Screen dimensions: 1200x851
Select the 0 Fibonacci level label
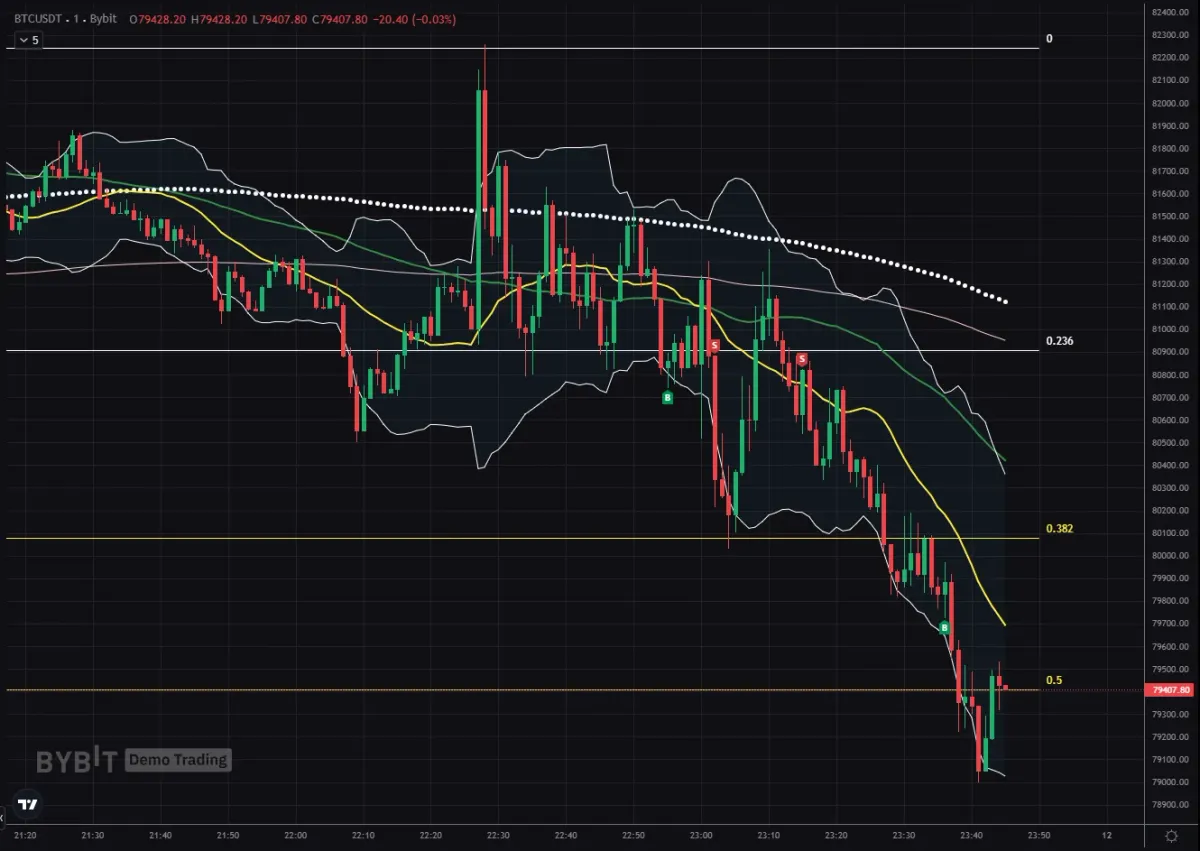(x=1049, y=39)
